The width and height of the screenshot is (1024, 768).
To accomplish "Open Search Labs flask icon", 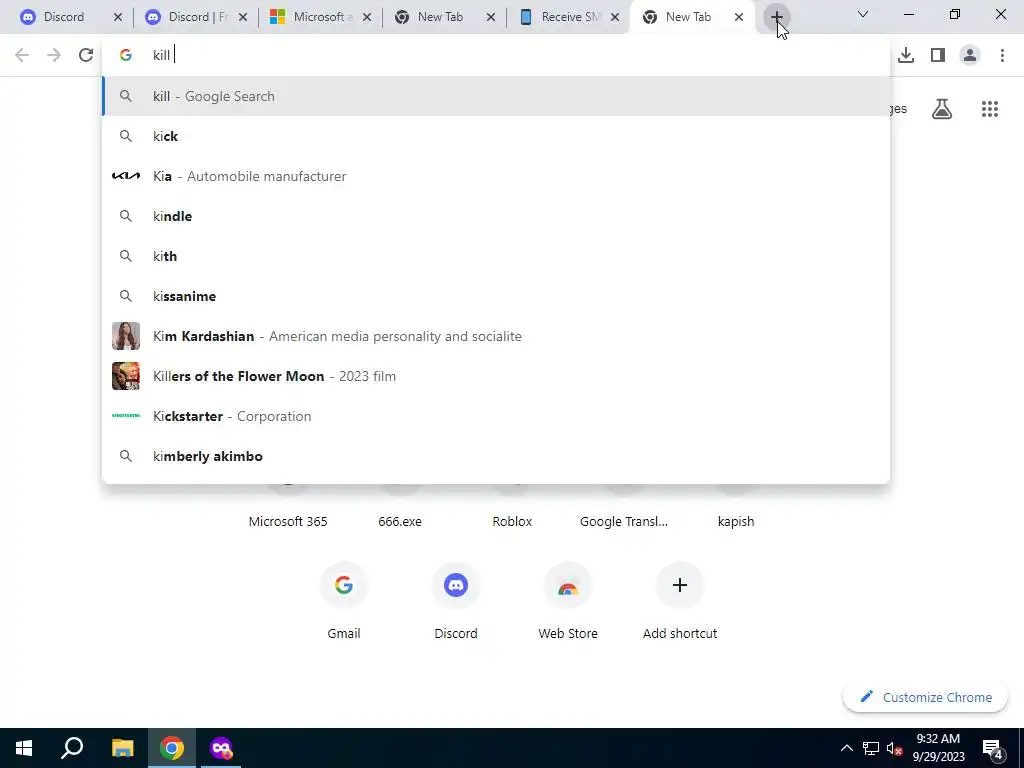I will click(x=942, y=109).
